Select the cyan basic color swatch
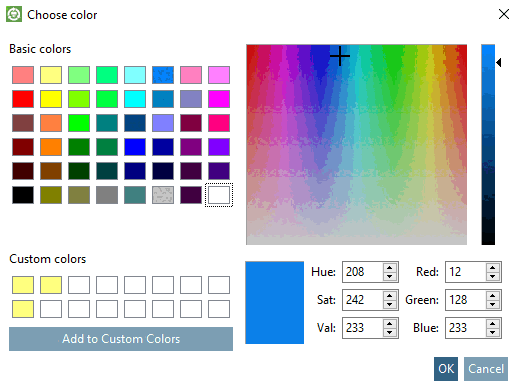The width and height of the screenshot is (517, 391). click(135, 99)
